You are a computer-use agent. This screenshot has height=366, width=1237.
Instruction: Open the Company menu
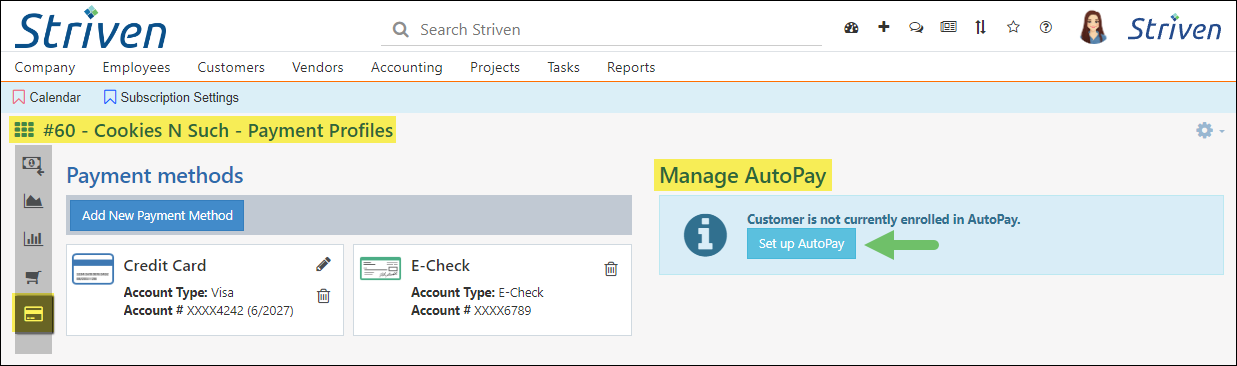[x=45, y=67]
